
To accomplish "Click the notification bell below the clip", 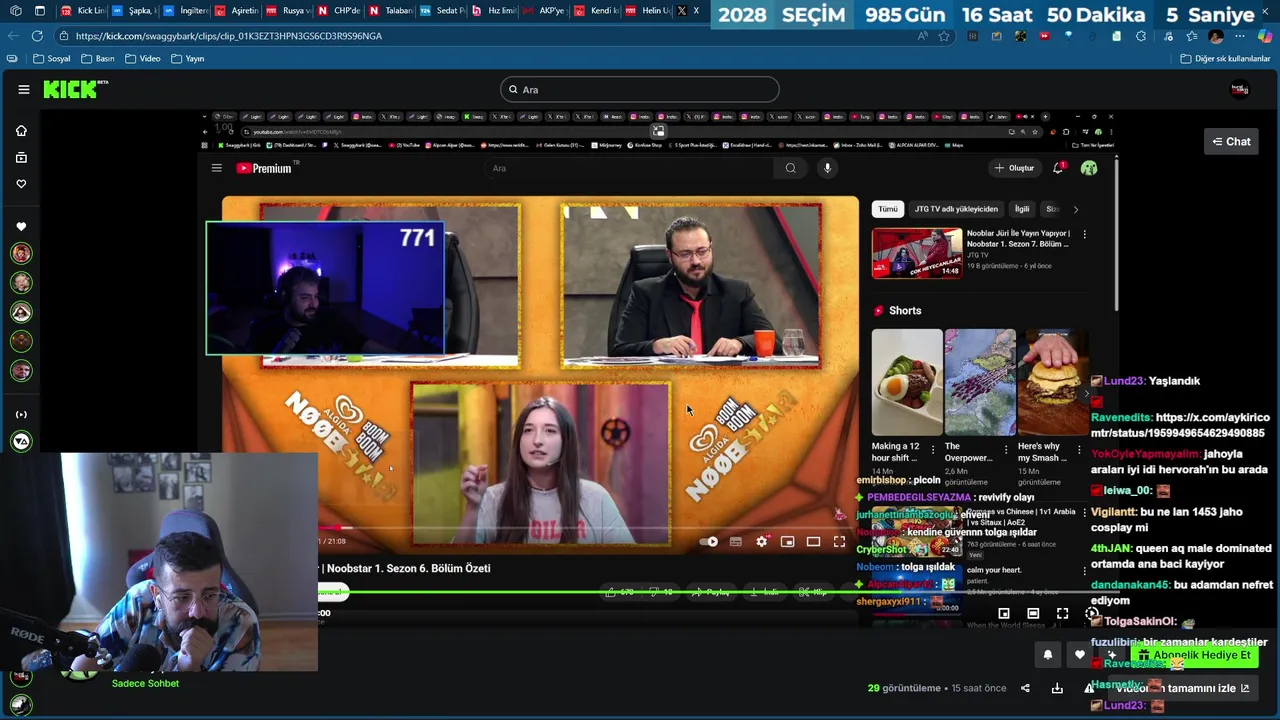I will pyautogui.click(x=1047, y=655).
